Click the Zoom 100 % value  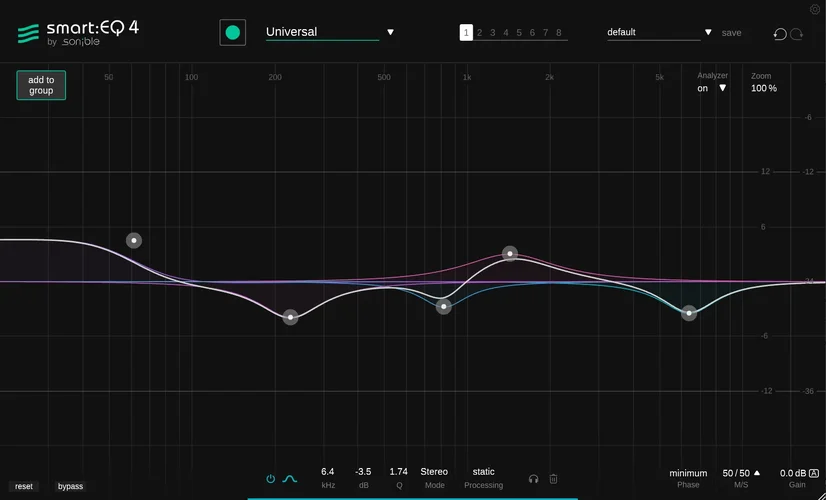(764, 89)
